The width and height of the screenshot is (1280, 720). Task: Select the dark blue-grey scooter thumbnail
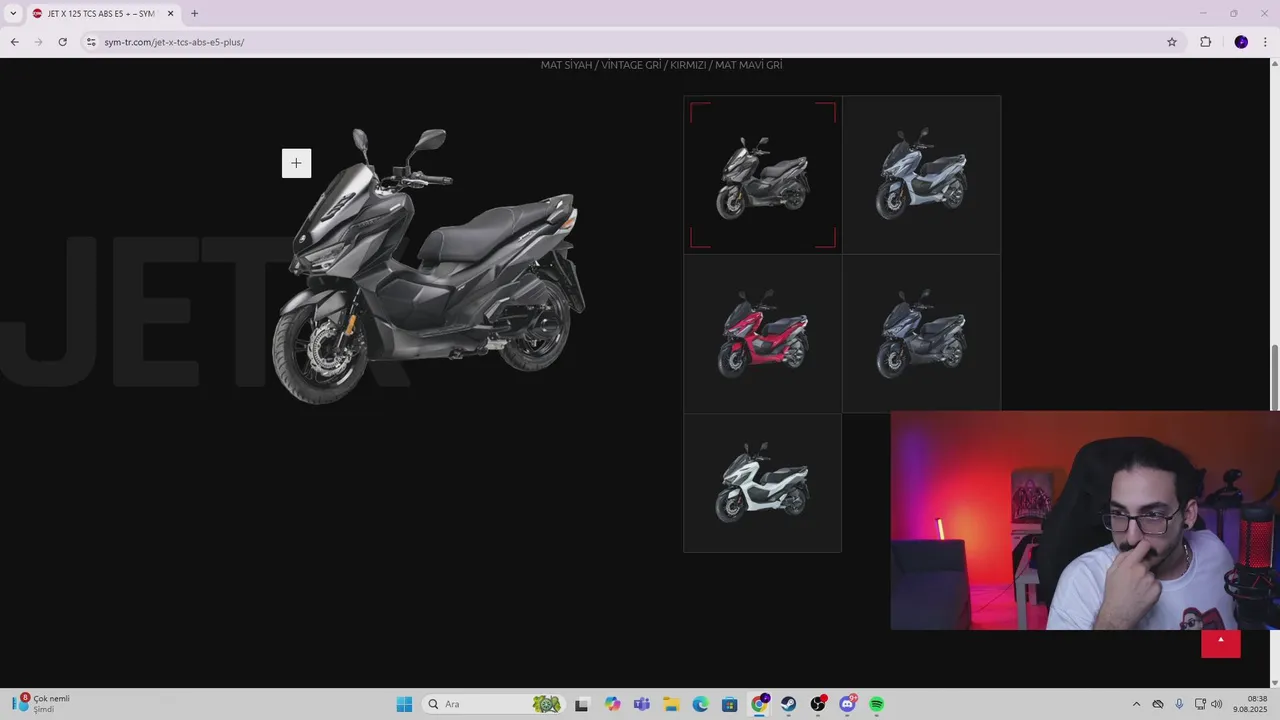(922, 334)
